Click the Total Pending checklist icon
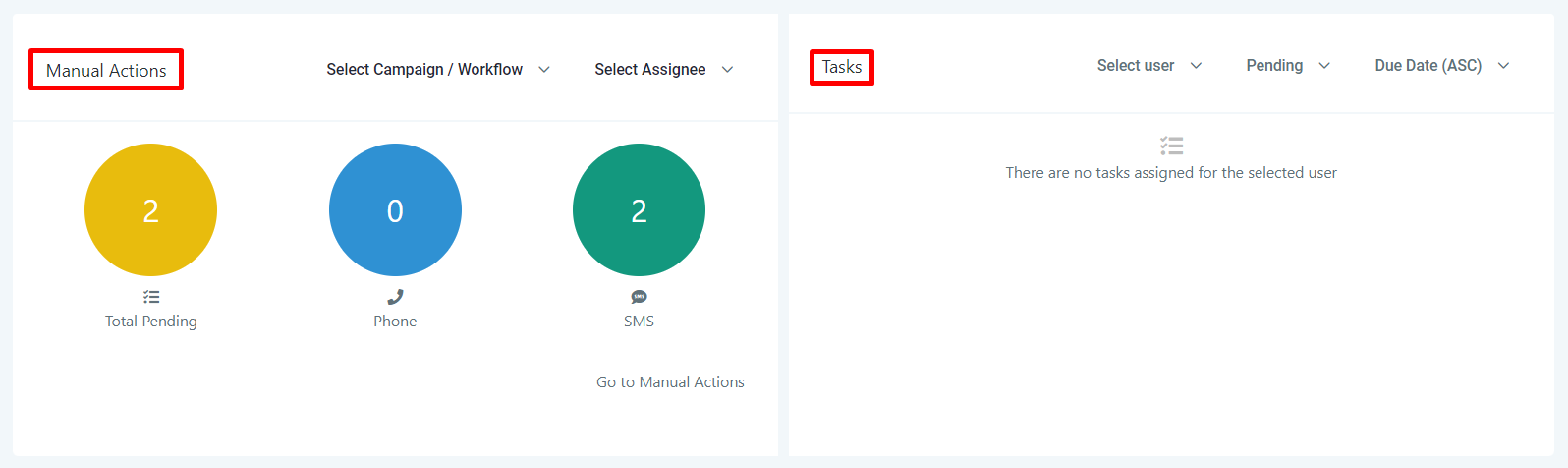Viewport: 1568px width, 468px height. 151,297
